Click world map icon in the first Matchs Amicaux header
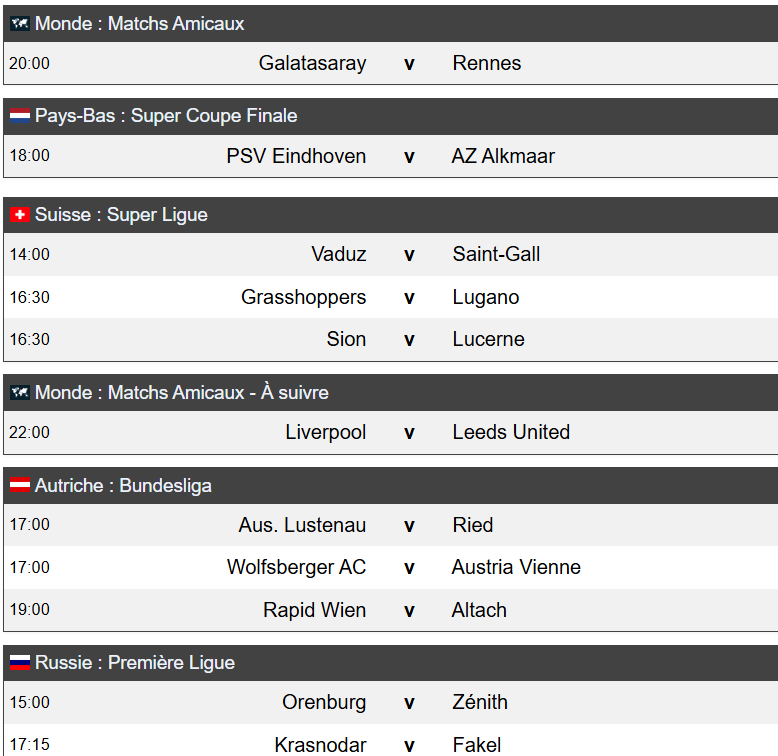Viewport: 778px width, 756px height. [x=20, y=23]
